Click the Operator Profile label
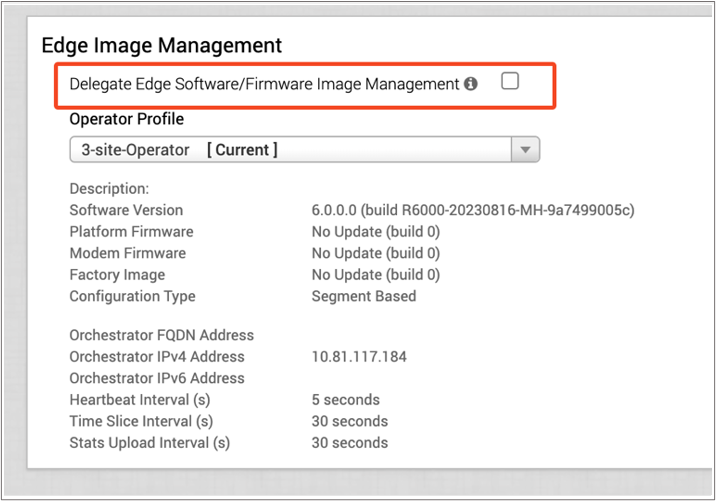 click(x=127, y=119)
